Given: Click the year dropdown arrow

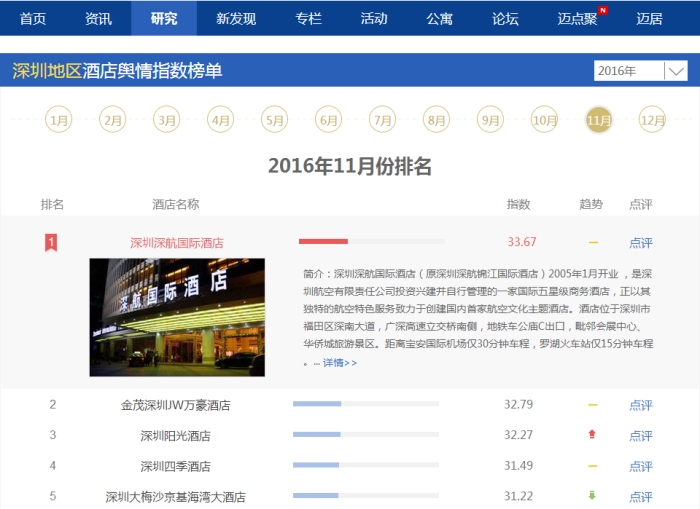Looking at the screenshot, I should pos(675,71).
